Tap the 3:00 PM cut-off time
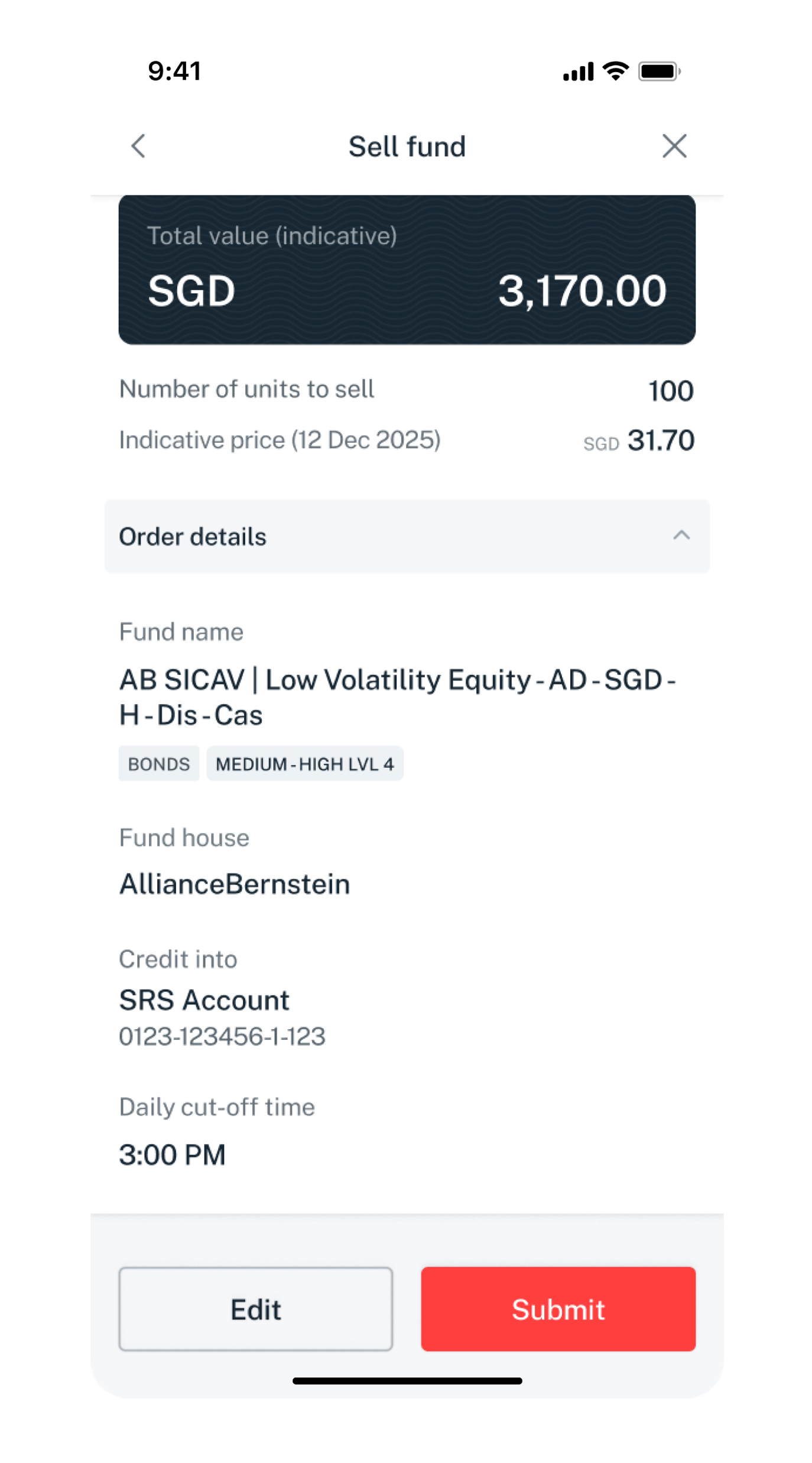 coord(173,1154)
